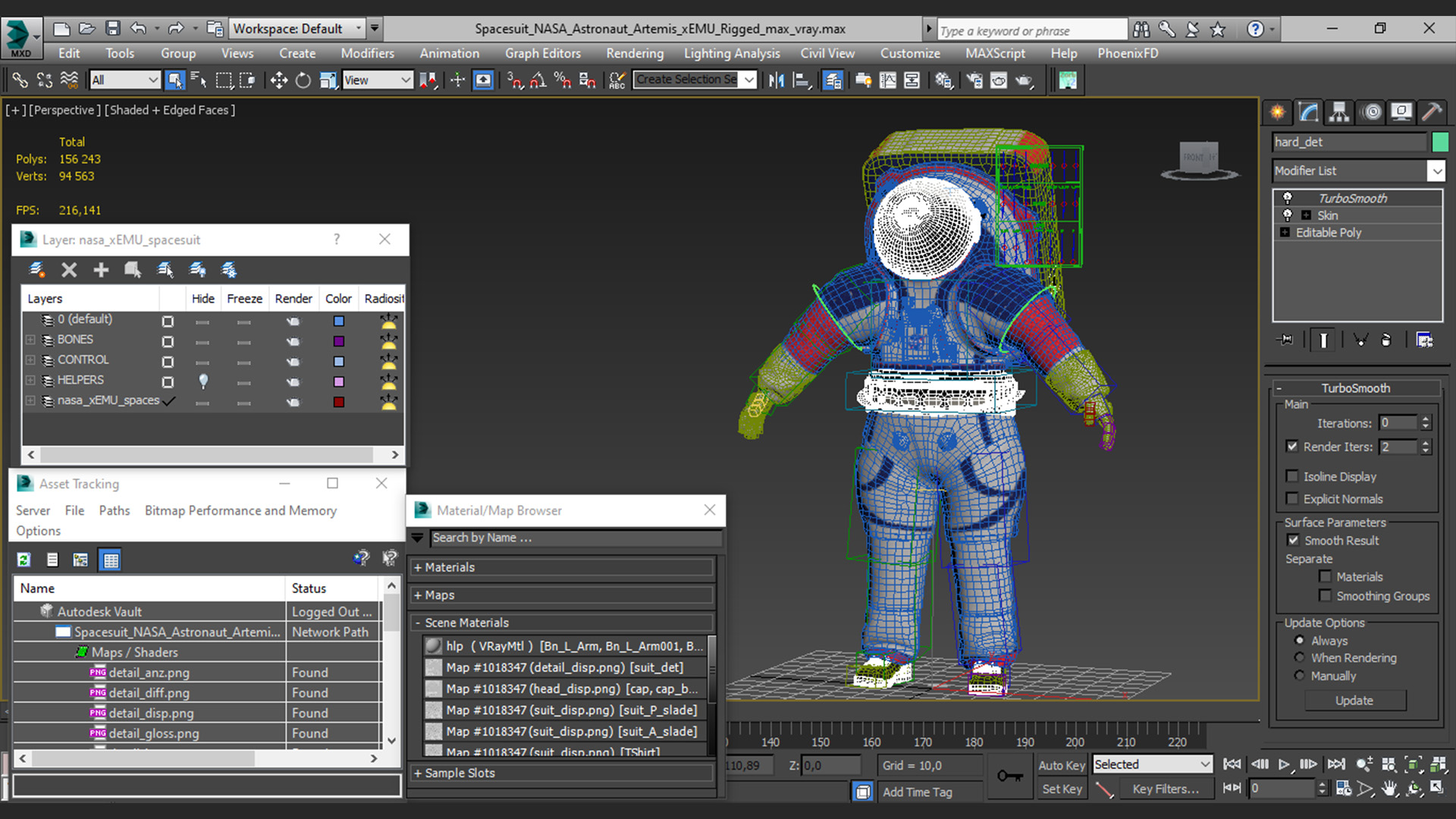Click the Update button in TurboSmooth
This screenshot has width=1456, height=819.
coord(1354,701)
